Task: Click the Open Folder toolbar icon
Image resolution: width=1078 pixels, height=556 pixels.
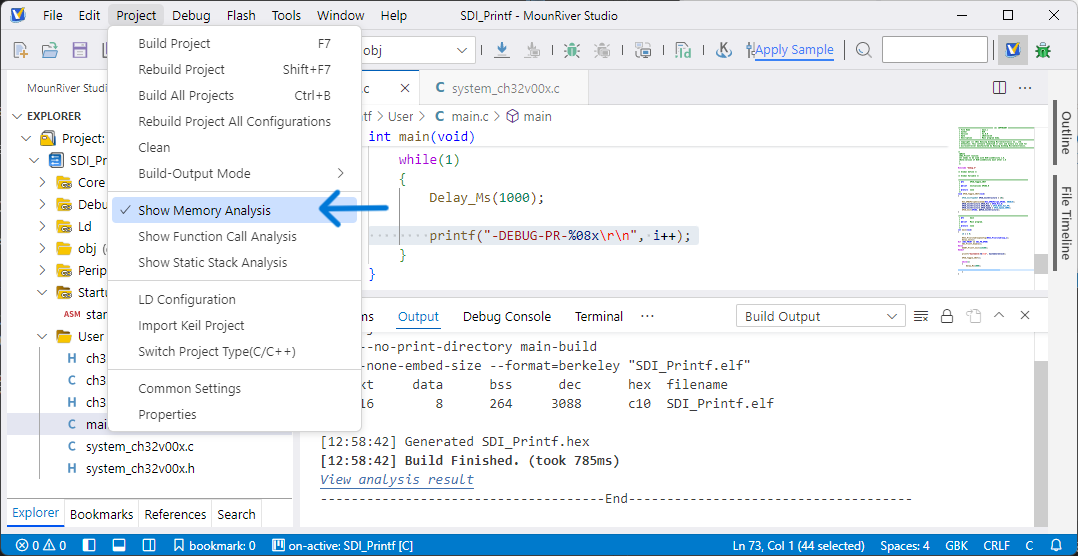Action: coord(50,50)
